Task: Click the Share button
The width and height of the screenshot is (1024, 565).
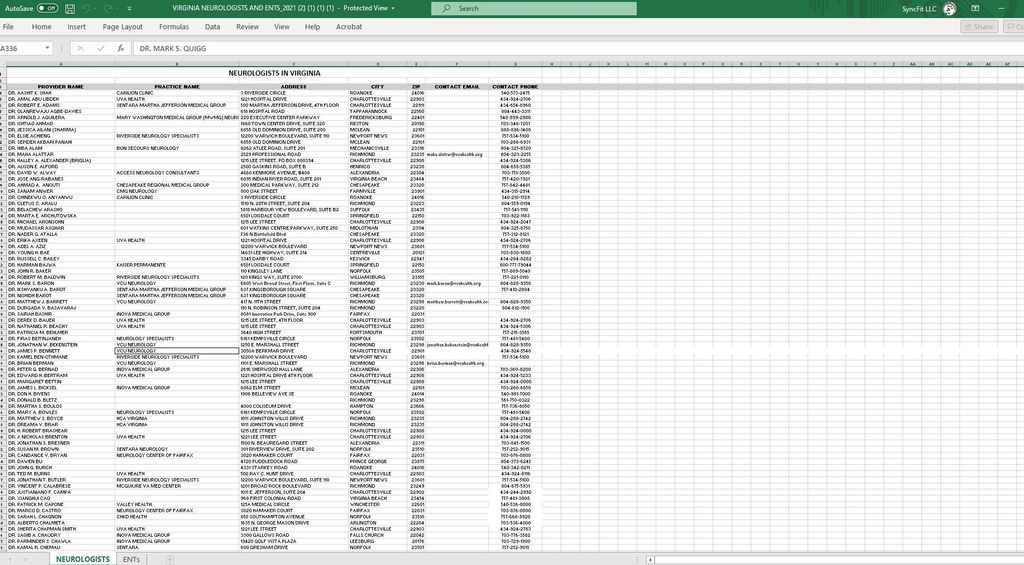Action: click(x=979, y=27)
